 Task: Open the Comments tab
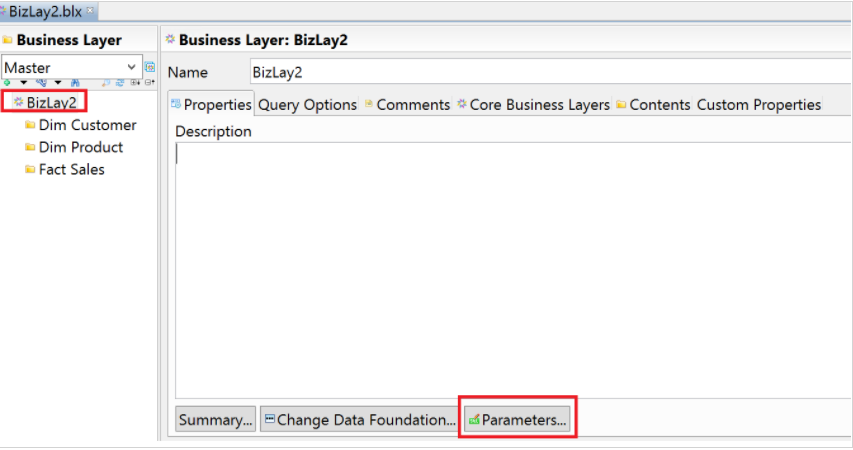(x=407, y=104)
